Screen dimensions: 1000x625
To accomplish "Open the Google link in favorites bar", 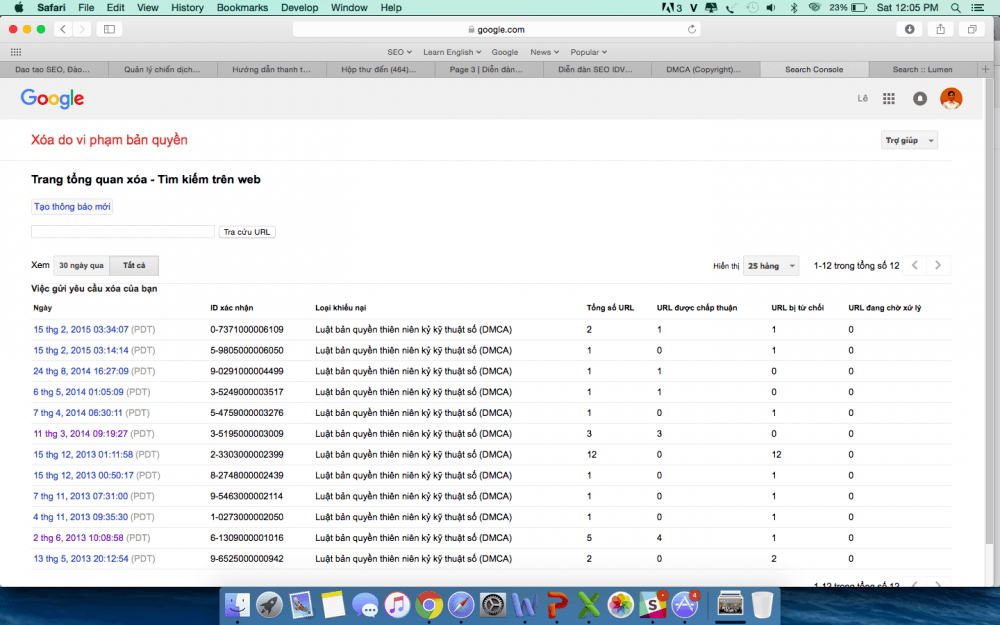I will (x=504, y=52).
